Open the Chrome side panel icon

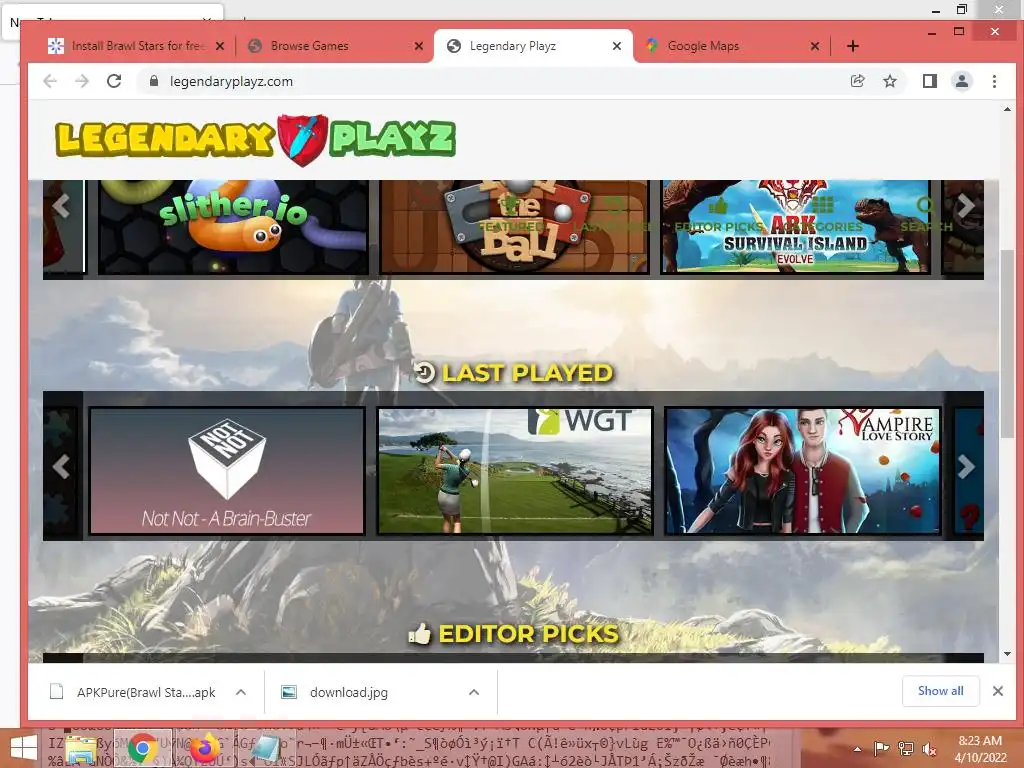pyautogui.click(x=929, y=81)
